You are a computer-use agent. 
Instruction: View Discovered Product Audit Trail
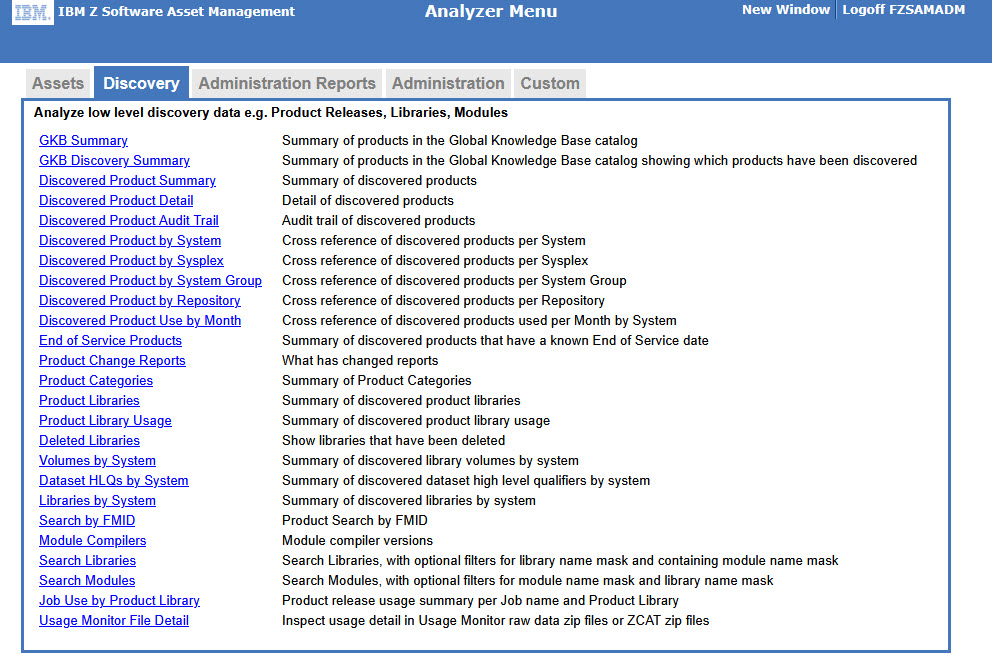129,221
